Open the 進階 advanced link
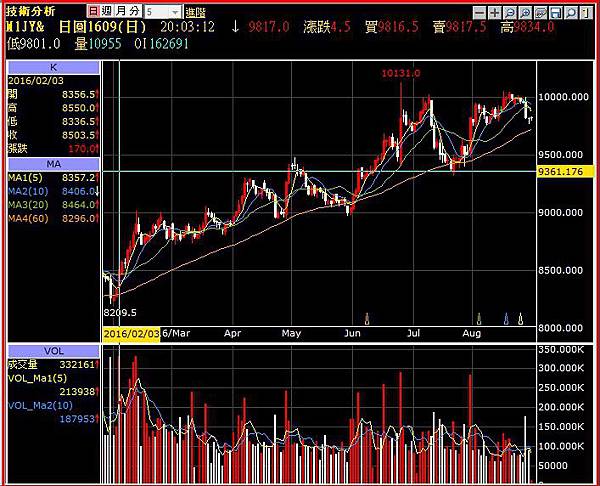 [196, 13]
